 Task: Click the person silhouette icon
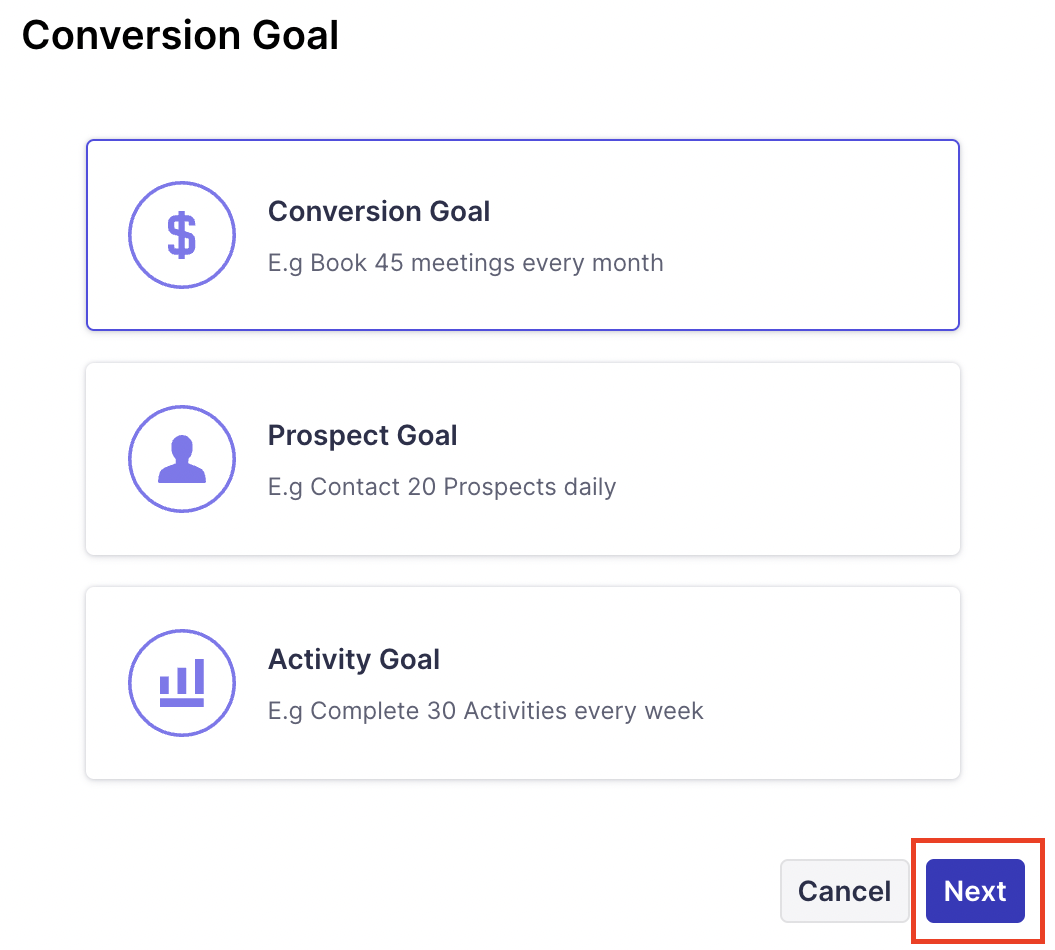181,461
